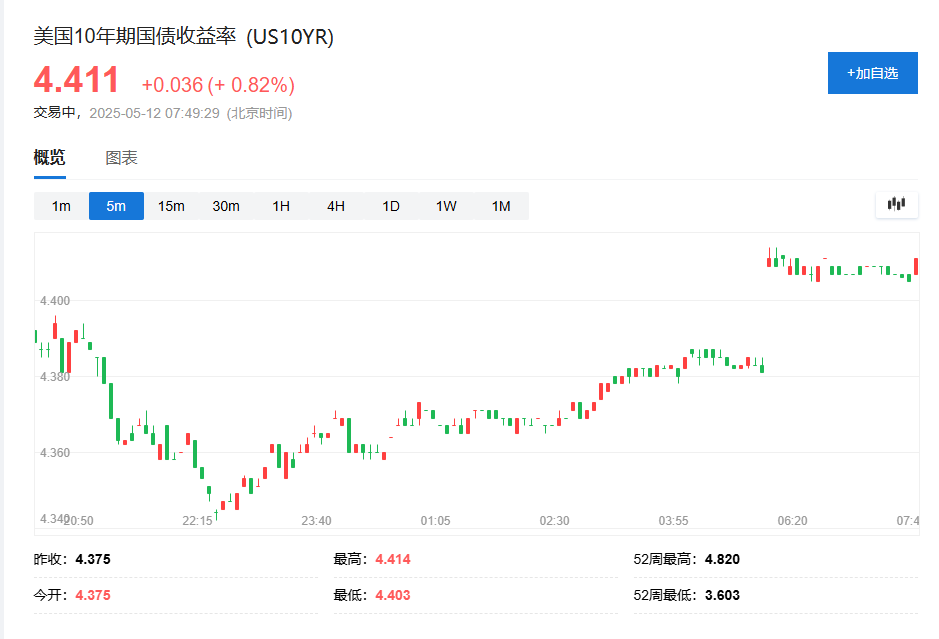Image resolution: width=939 pixels, height=639 pixels.
Task: Select the 1M monthly interval
Action: (x=501, y=206)
